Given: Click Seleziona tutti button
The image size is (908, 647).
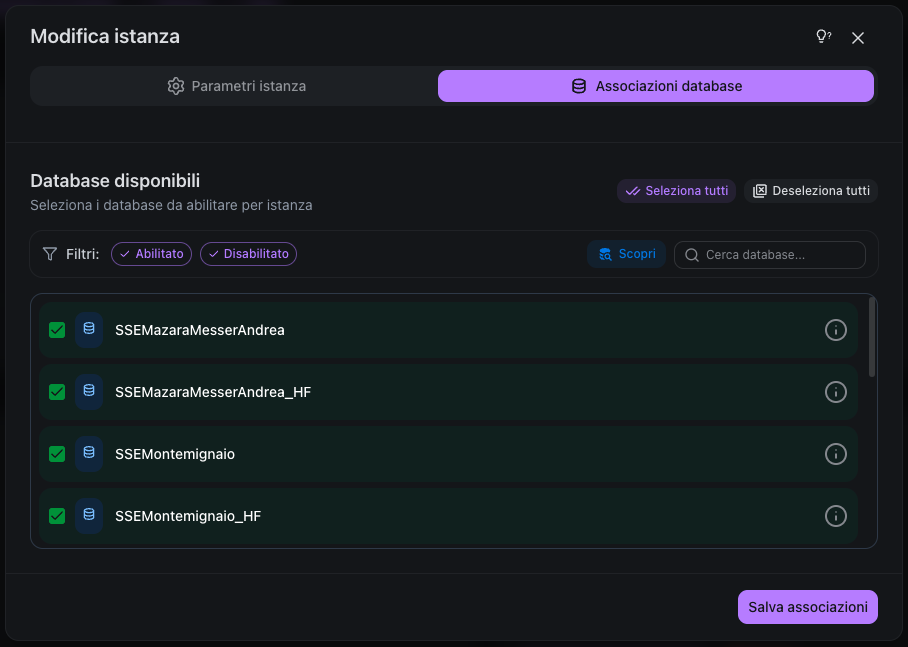Looking at the screenshot, I should tap(676, 191).
